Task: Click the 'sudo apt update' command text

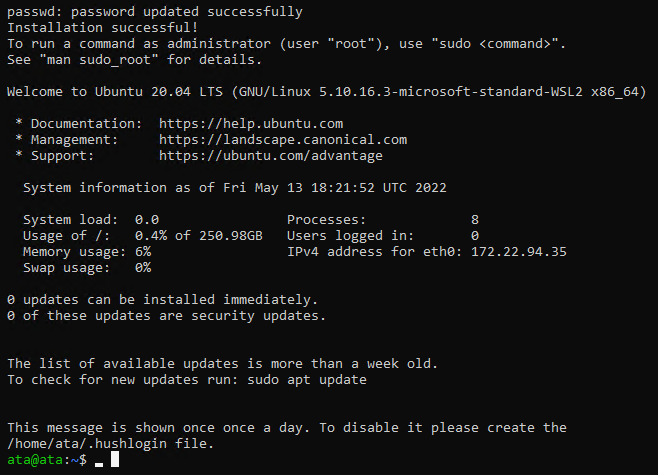Action: pos(307,380)
